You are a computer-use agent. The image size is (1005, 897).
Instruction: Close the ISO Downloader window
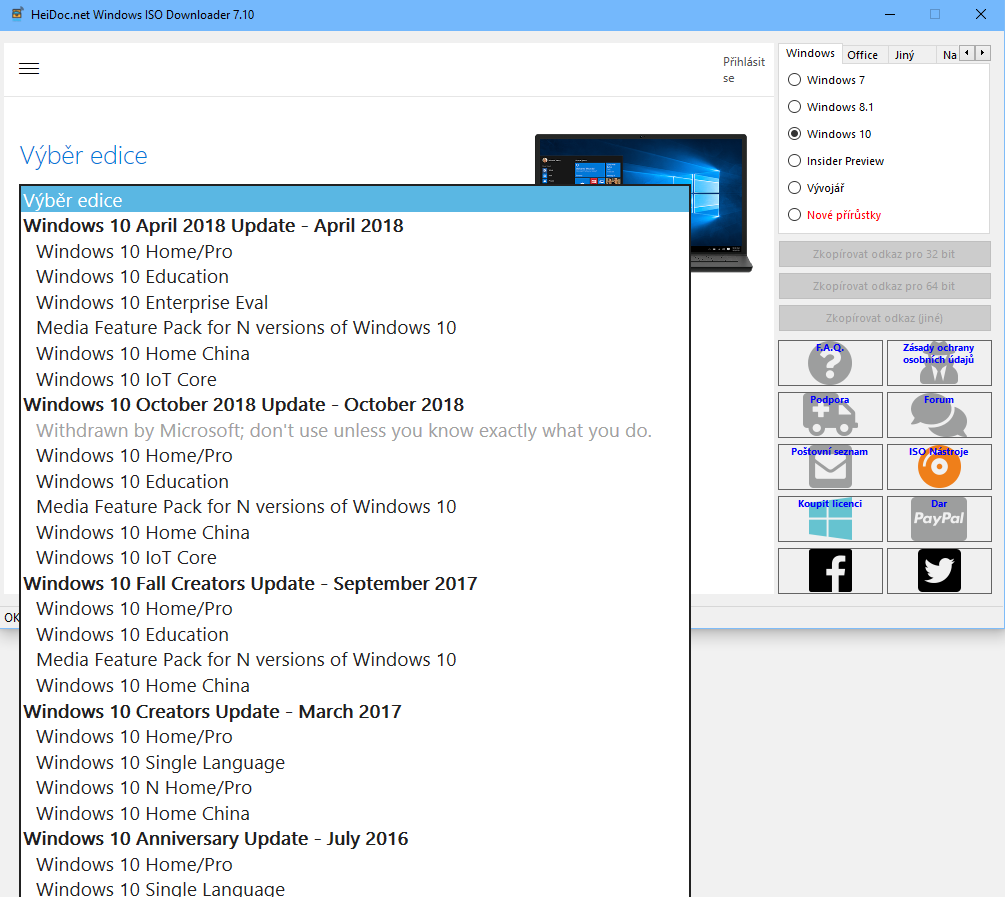(x=981, y=14)
